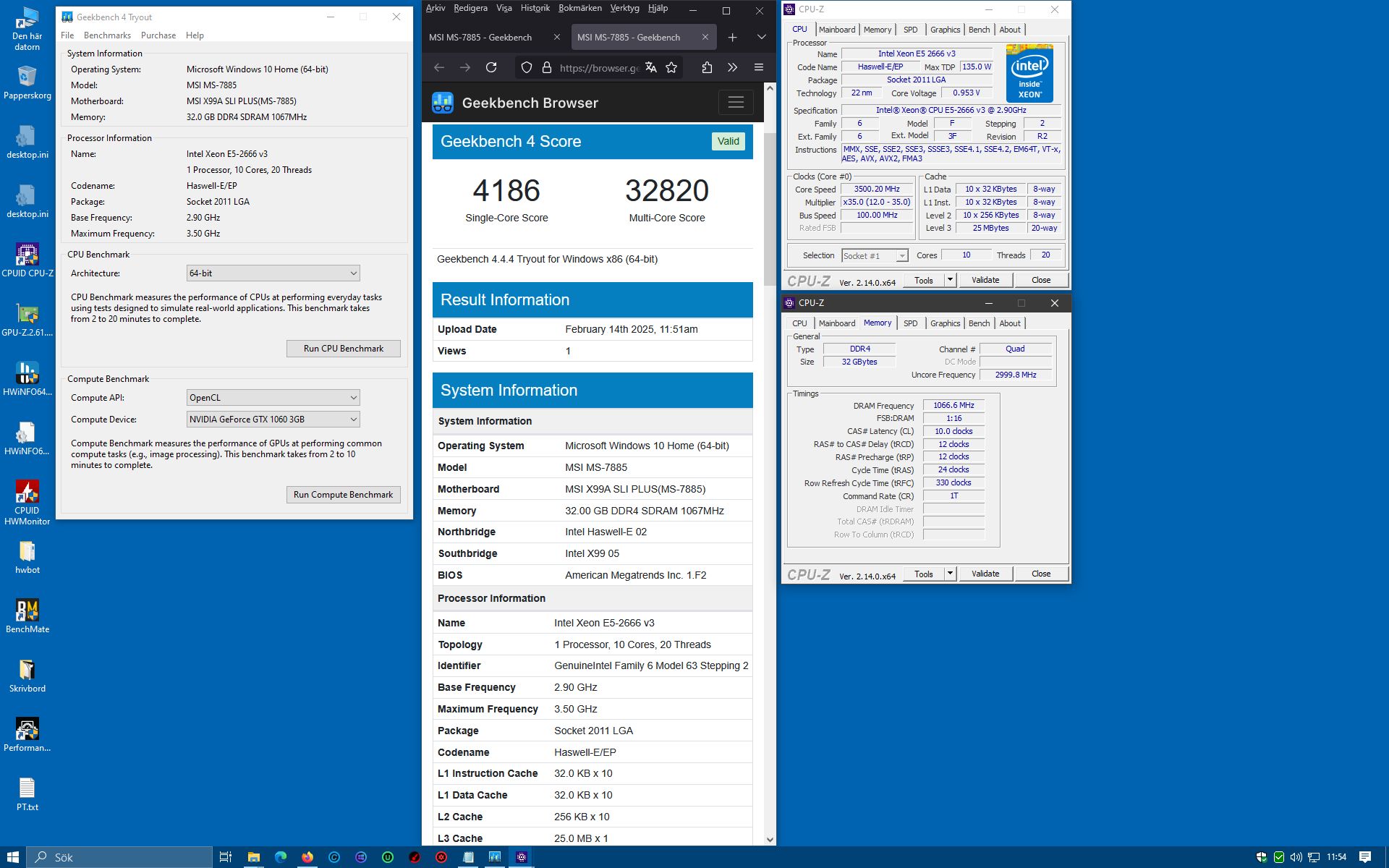This screenshot has height=868, width=1389.
Task: Expand Tools arrow in upper CPU-Z window
Action: tap(950, 280)
